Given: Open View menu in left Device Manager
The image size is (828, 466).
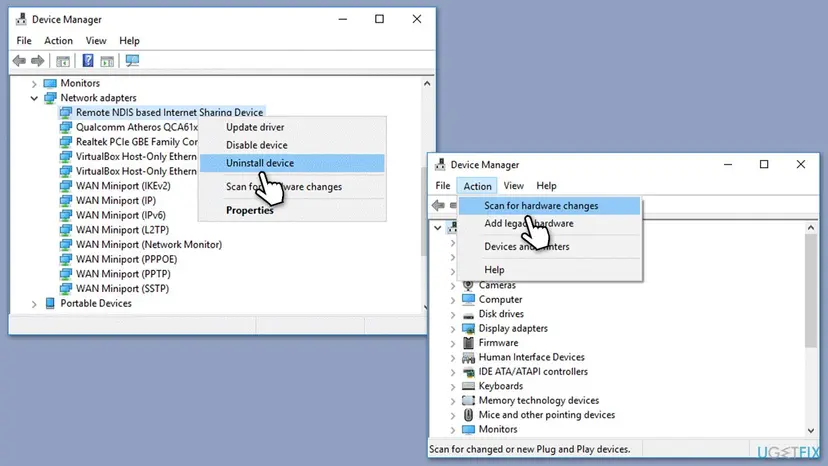Looking at the screenshot, I should 96,41.
